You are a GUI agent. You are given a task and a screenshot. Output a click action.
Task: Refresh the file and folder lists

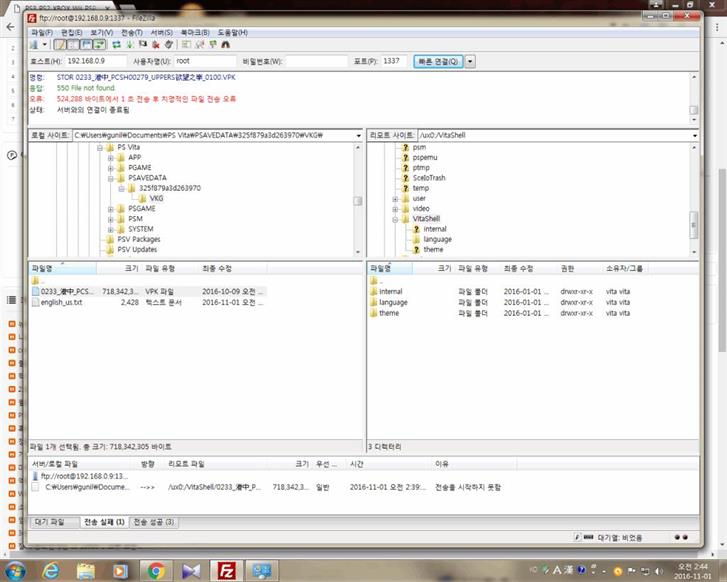click(x=116, y=45)
